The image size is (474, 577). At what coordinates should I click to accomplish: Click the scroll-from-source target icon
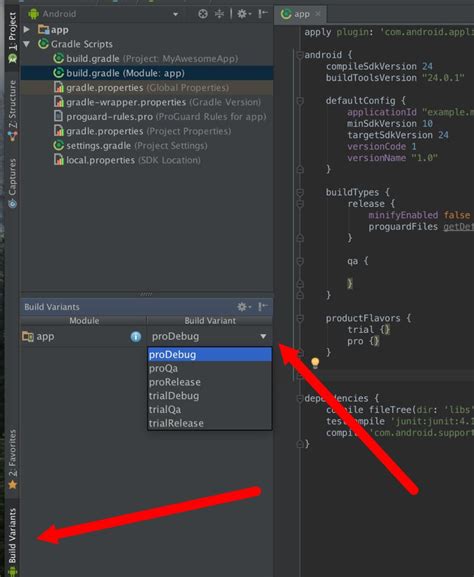click(x=203, y=14)
